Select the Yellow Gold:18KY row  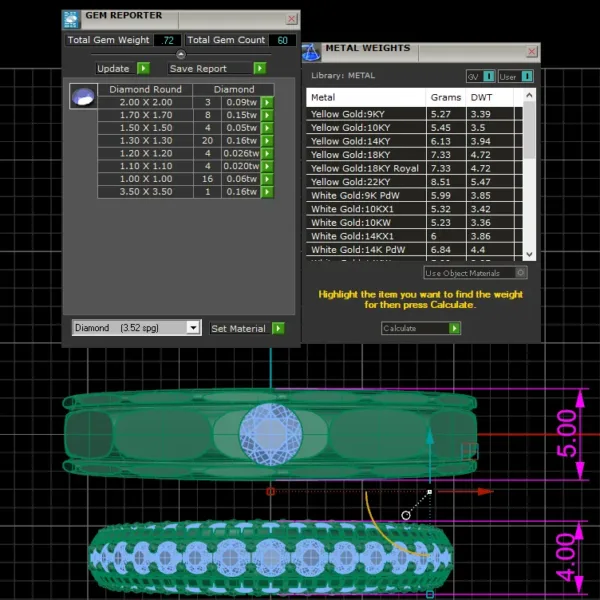click(x=414, y=155)
